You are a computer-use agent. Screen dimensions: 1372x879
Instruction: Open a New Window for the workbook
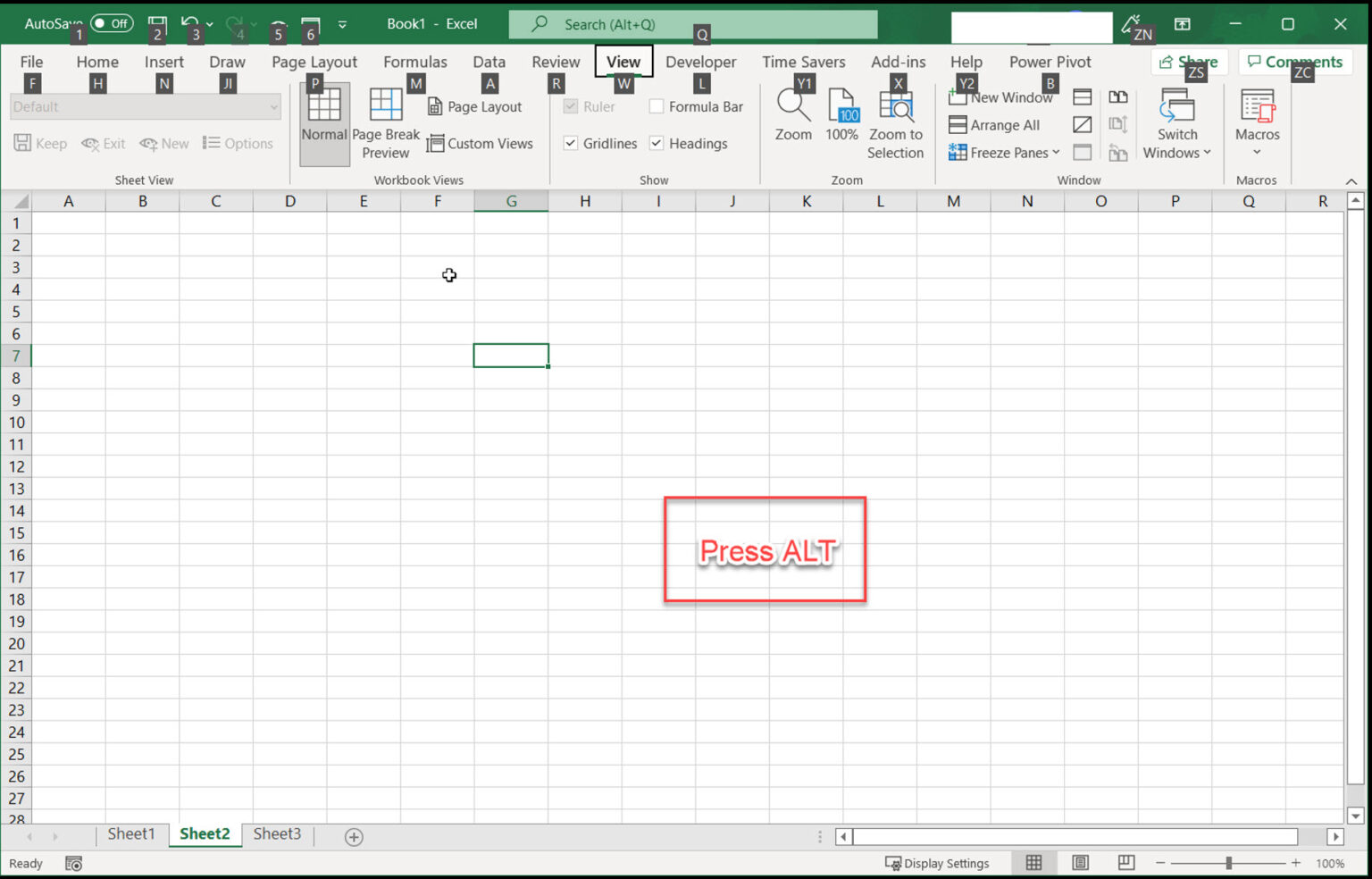point(1001,97)
